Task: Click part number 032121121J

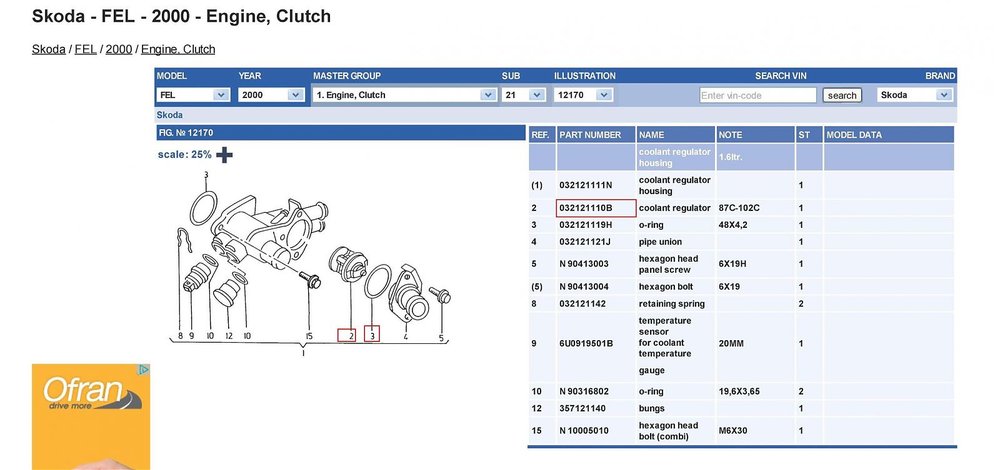Action: (585, 242)
